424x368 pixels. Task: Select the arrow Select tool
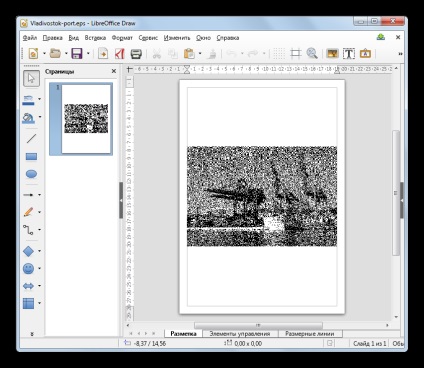point(31,78)
